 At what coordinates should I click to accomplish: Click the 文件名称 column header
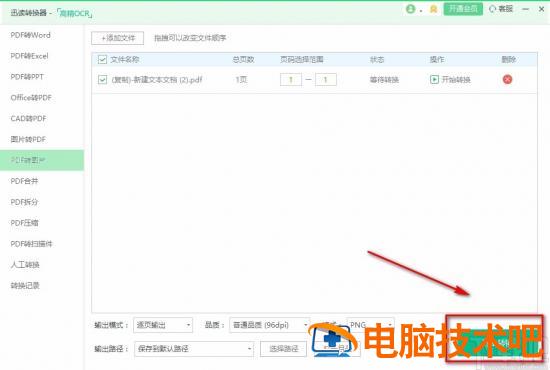(x=125, y=60)
